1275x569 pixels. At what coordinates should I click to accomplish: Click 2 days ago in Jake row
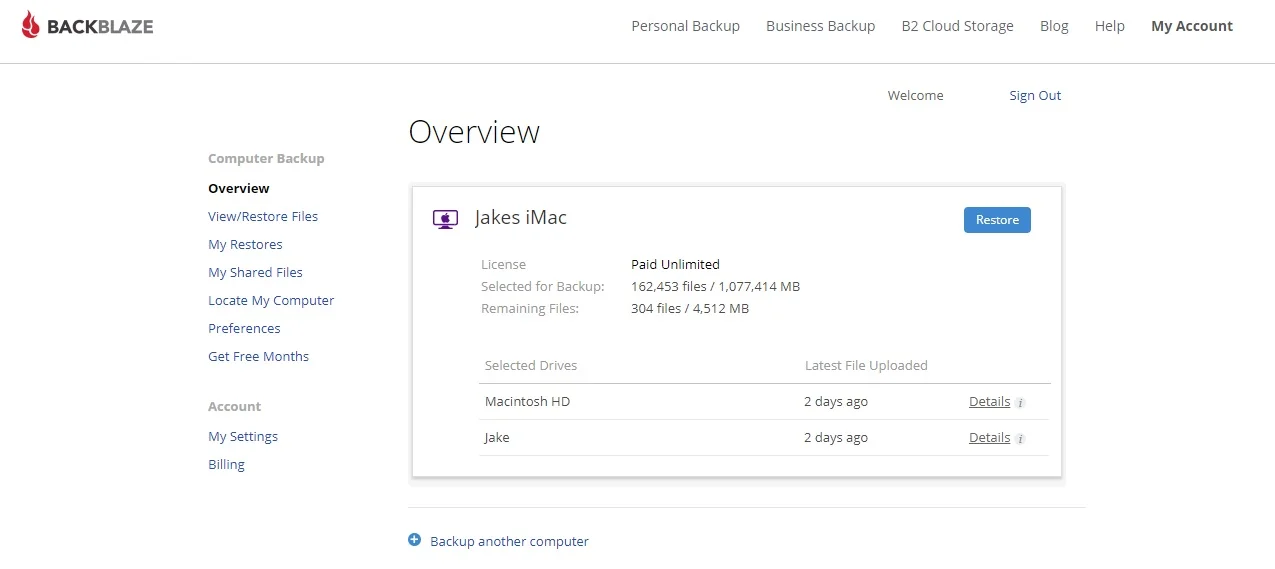[x=836, y=437]
